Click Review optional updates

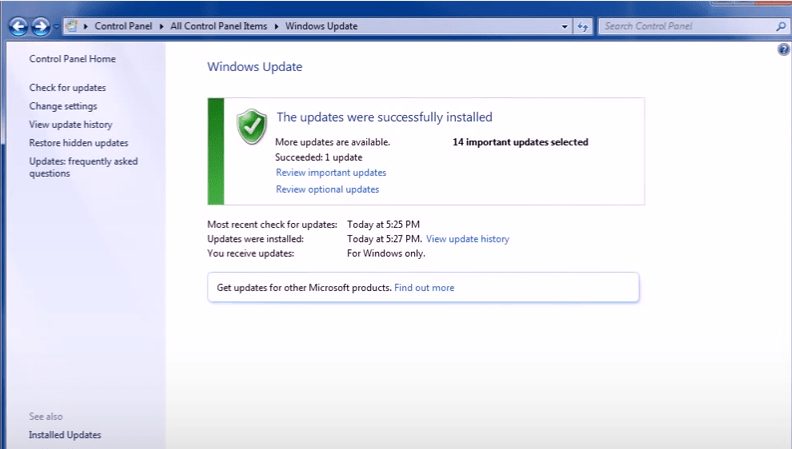click(x=327, y=189)
